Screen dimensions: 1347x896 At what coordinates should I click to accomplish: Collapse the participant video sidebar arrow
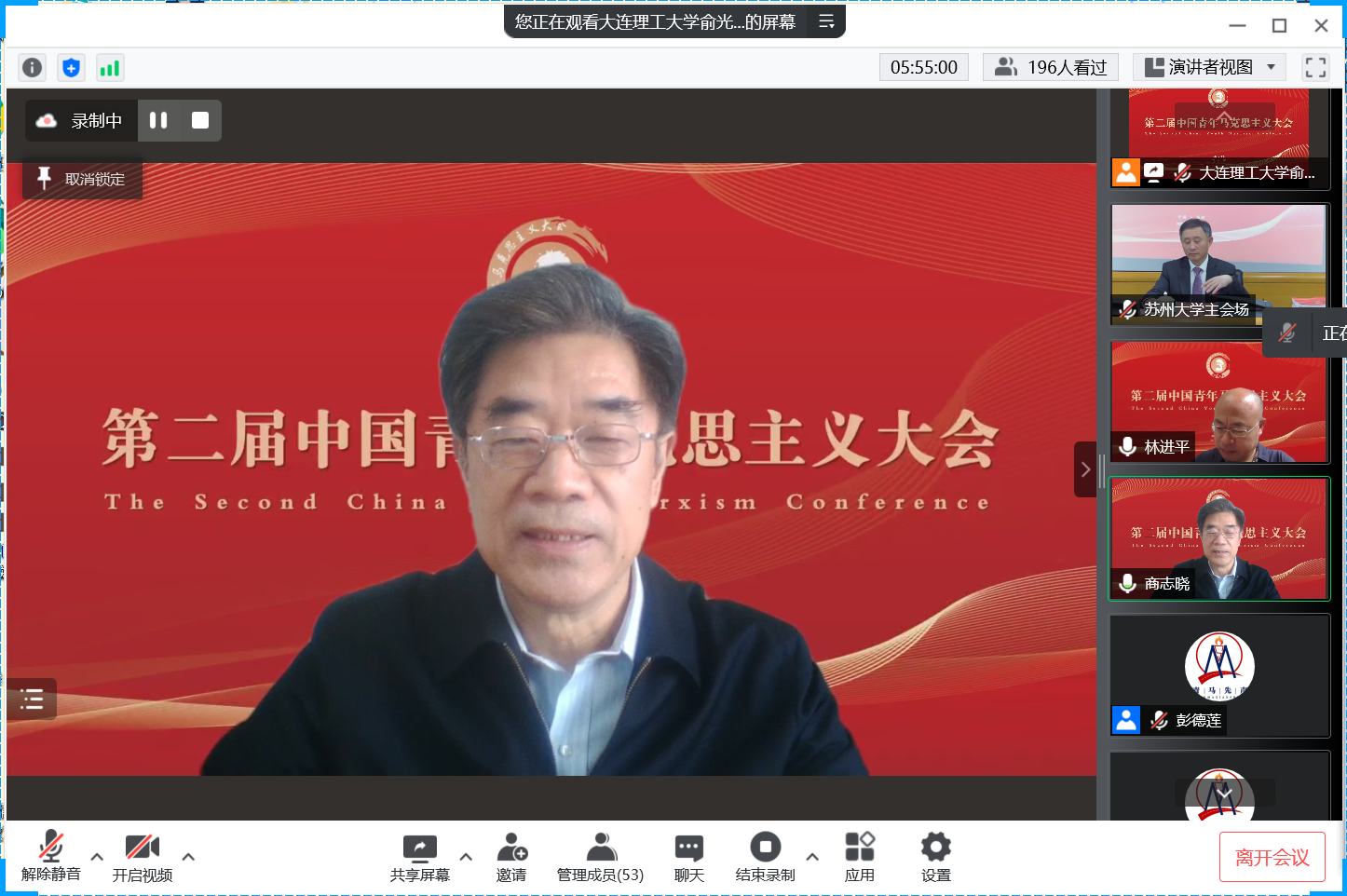pyautogui.click(x=1085, y=469)
